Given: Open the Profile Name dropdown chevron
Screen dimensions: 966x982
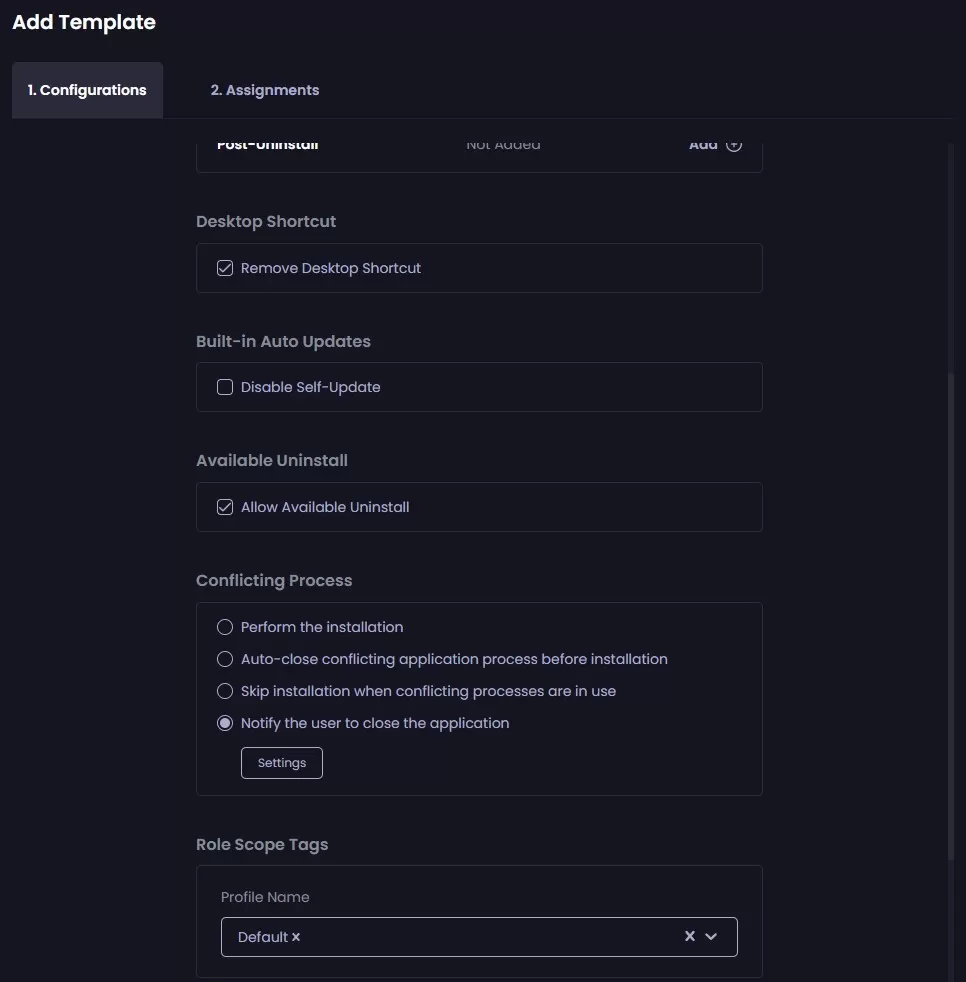Looking at the screenshot, I should (x=710, y=936).
